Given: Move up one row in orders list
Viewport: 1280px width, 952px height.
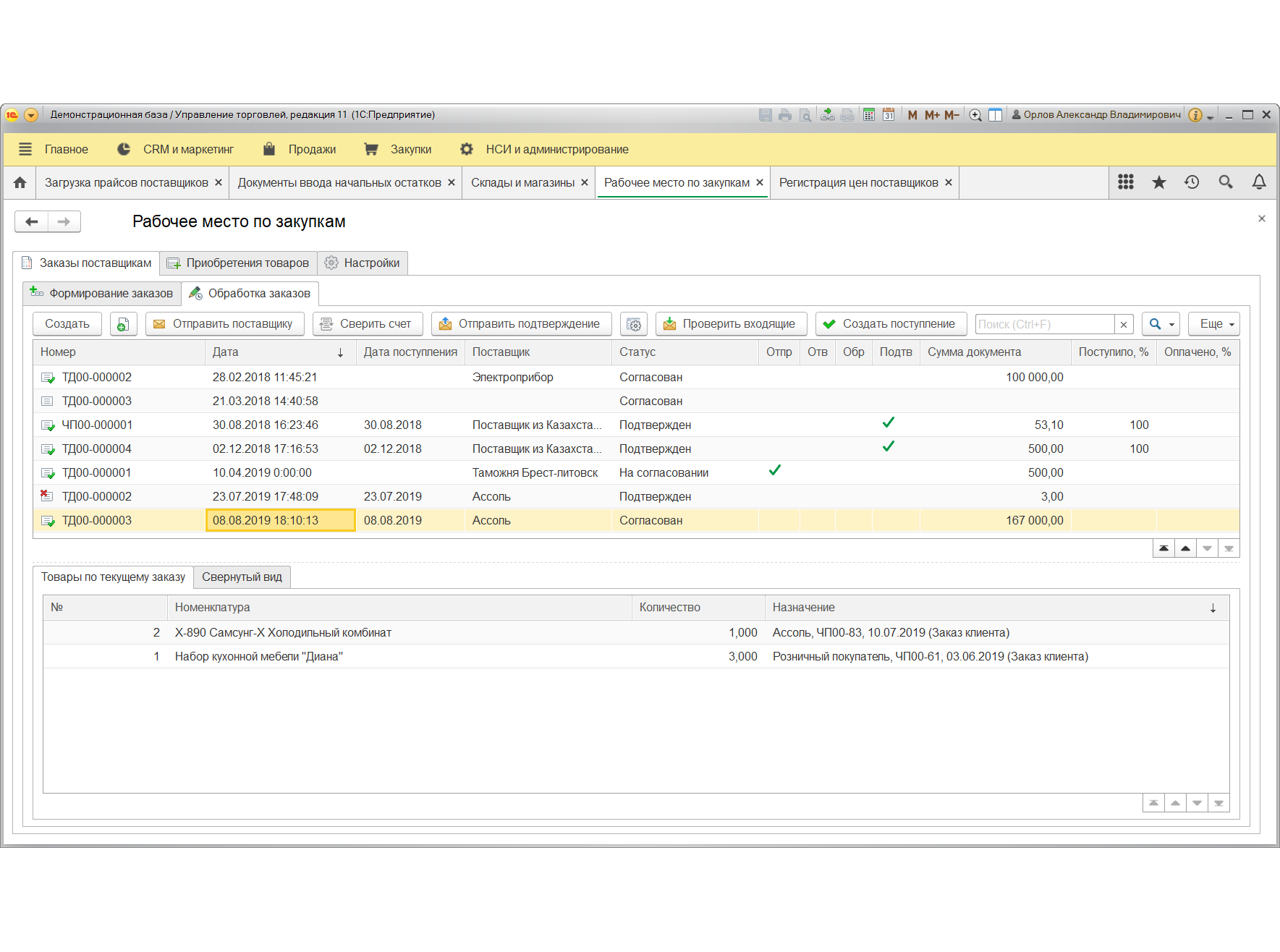Looking at the screenshot, I should (1185, 548).
